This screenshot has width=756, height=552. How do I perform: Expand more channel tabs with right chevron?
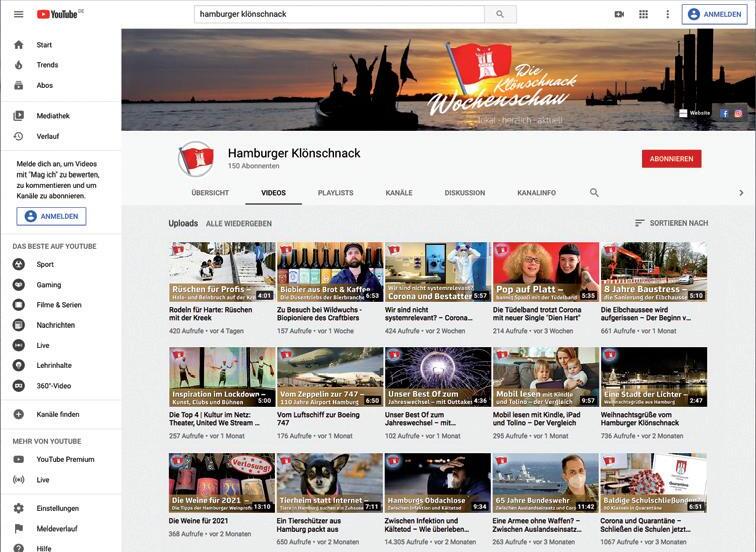741,193
